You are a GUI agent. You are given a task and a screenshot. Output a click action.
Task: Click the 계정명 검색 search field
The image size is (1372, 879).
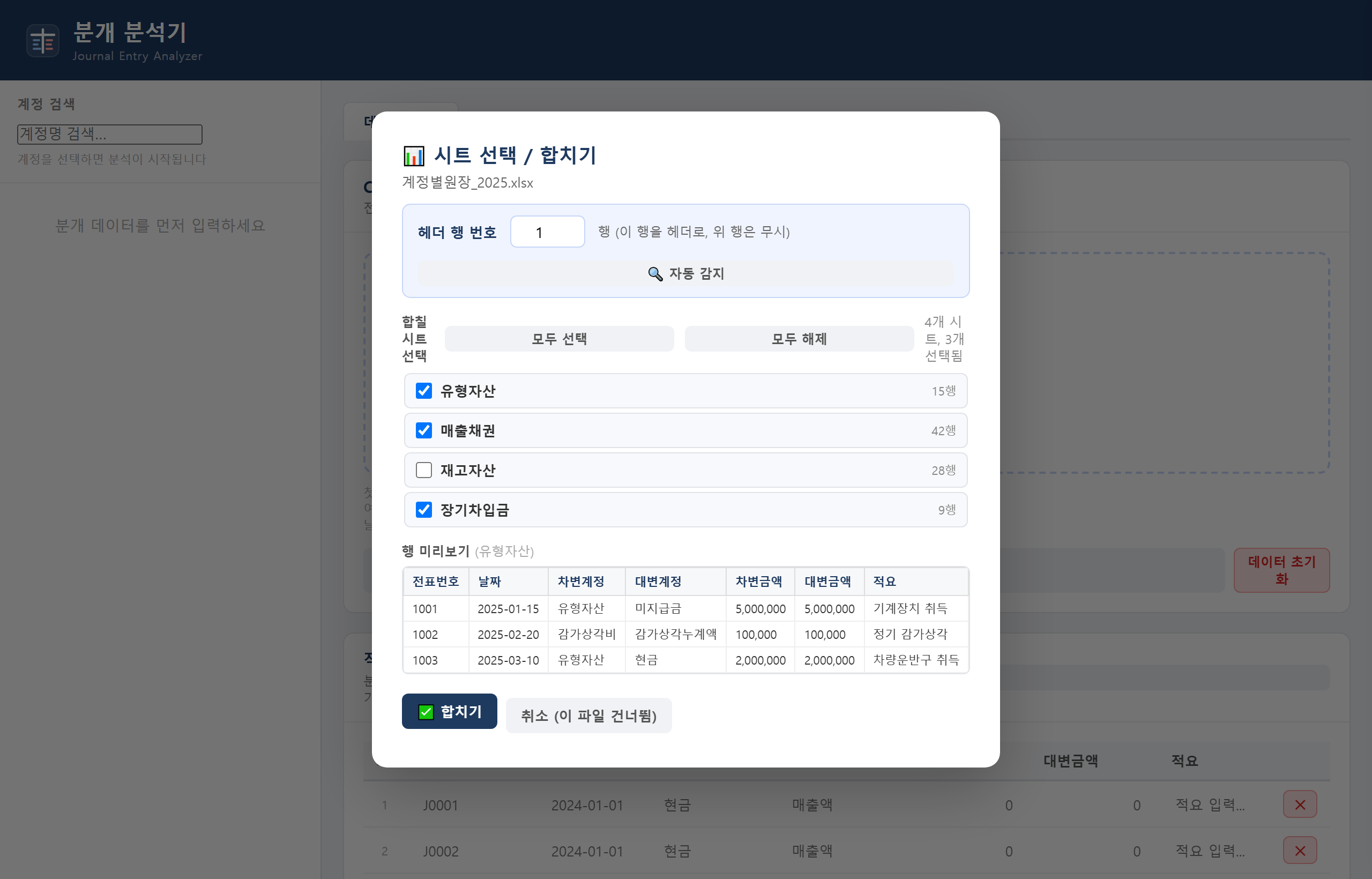[109, 134]
